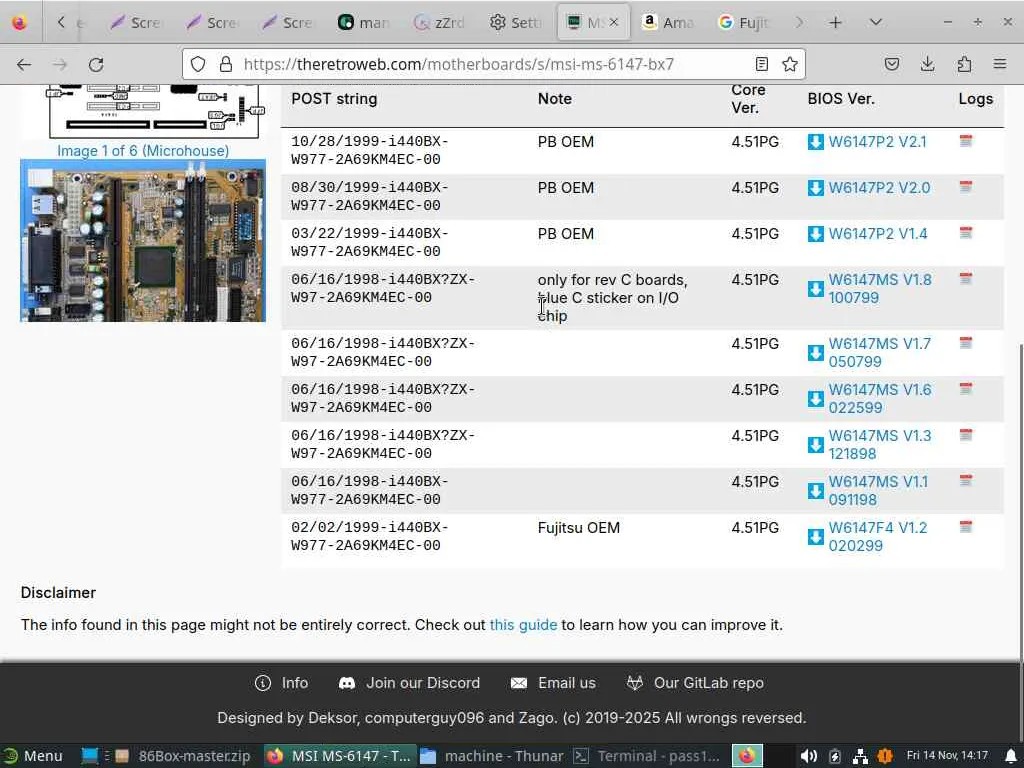Click download icon for W6147MS V1.6 022599
Viewport: 1024px width, 768px height.
(x=816, y=398)
